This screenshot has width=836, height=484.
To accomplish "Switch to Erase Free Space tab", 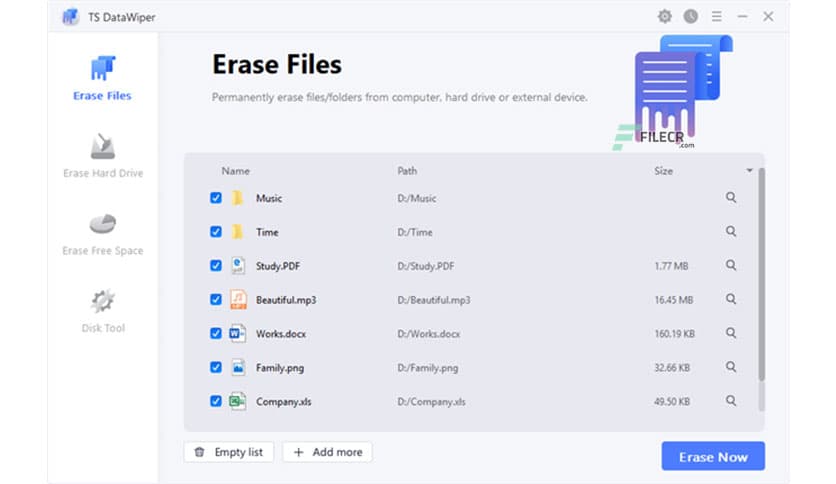I will 103,233.
